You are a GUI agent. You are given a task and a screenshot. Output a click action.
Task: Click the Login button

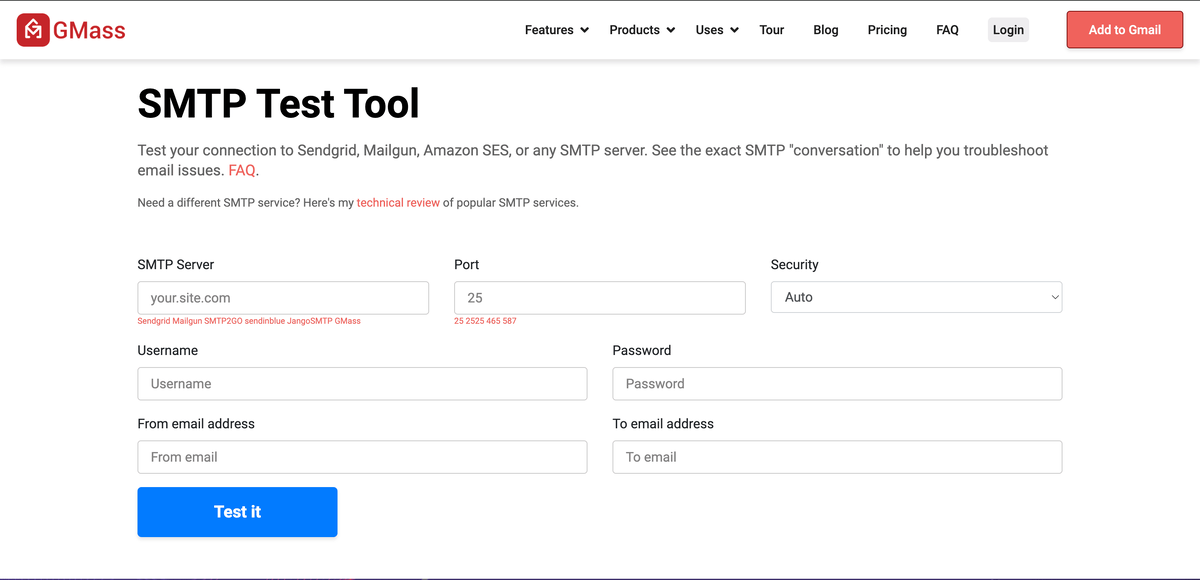click(1008, 30)
